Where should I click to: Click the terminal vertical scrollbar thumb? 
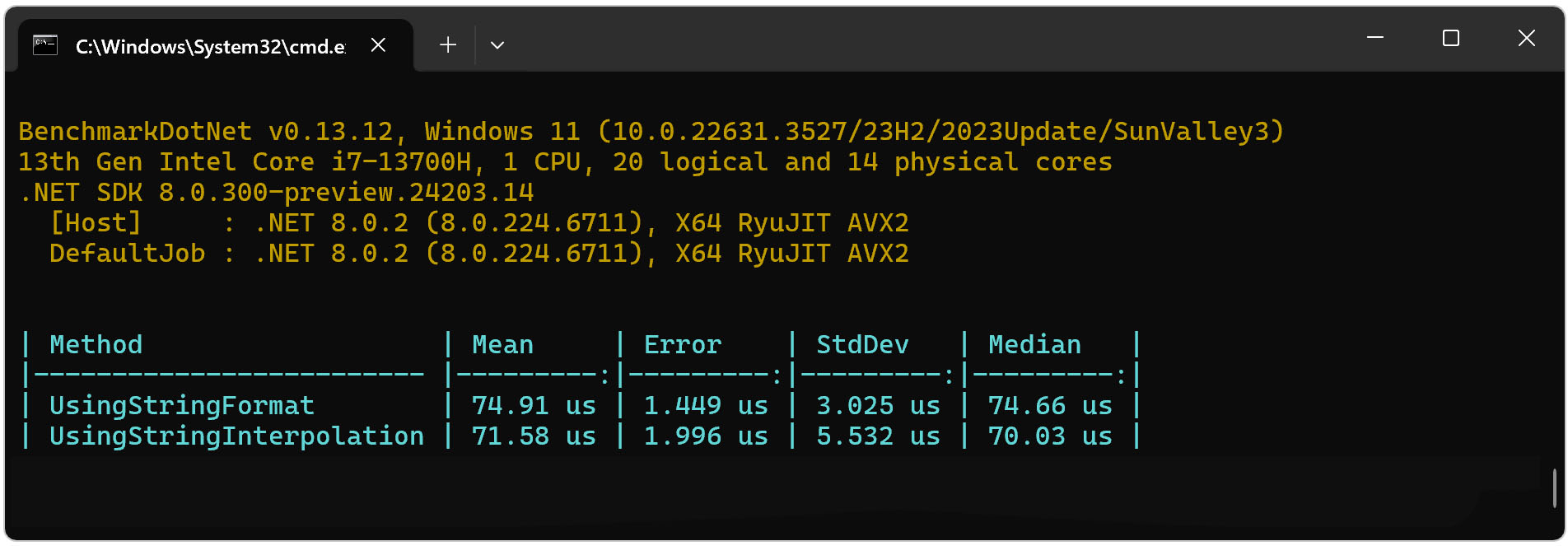pyautogui.click(x=1554, y=488)
